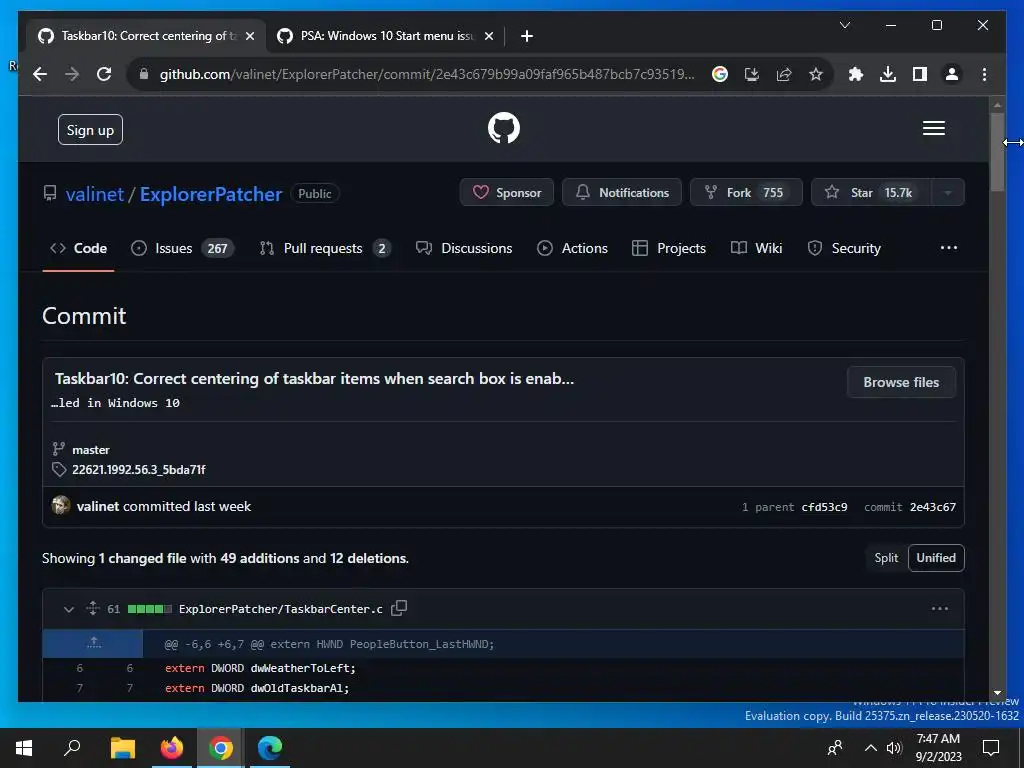Screen dimensions: 1024x768
Task: Open the Chrome extensions puzzle icon
Action: (856, 74)
